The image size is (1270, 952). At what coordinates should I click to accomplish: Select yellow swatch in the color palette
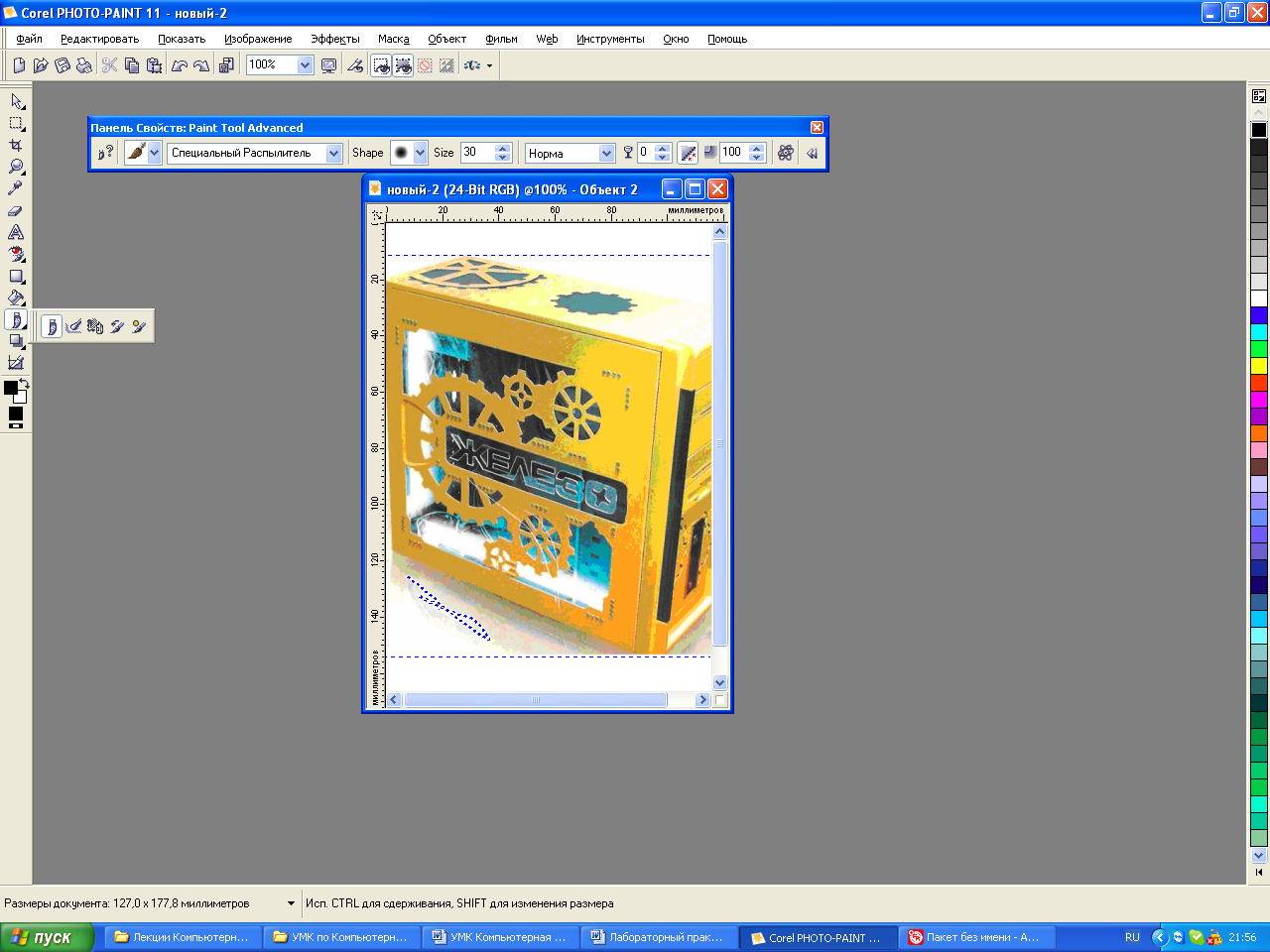tap(1259, 366)
